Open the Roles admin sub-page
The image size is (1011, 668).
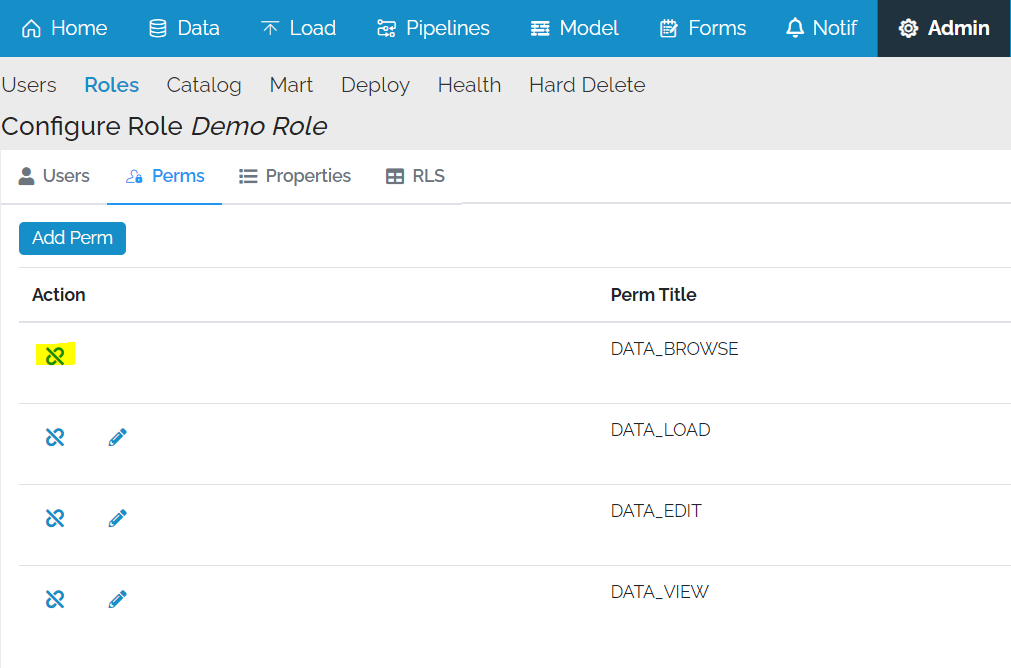click(x=112, y=85)
